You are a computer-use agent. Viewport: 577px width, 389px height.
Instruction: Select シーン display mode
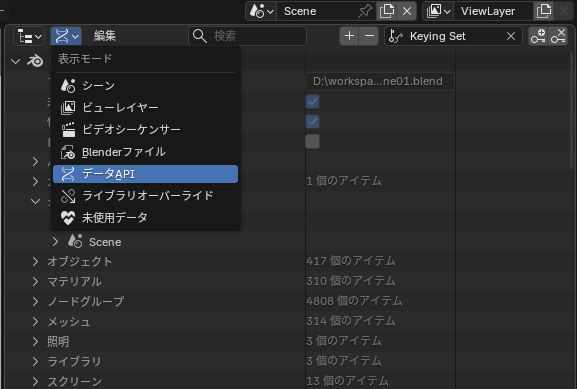tap(145, 85)
